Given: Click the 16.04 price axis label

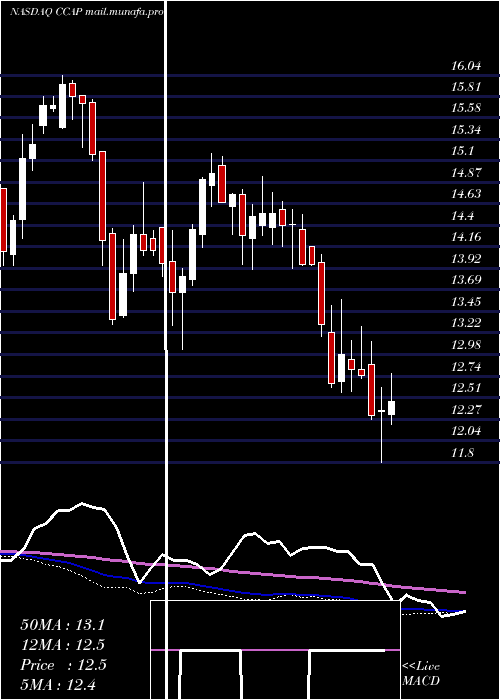Looking at the screenshot, I should point(466,66).
